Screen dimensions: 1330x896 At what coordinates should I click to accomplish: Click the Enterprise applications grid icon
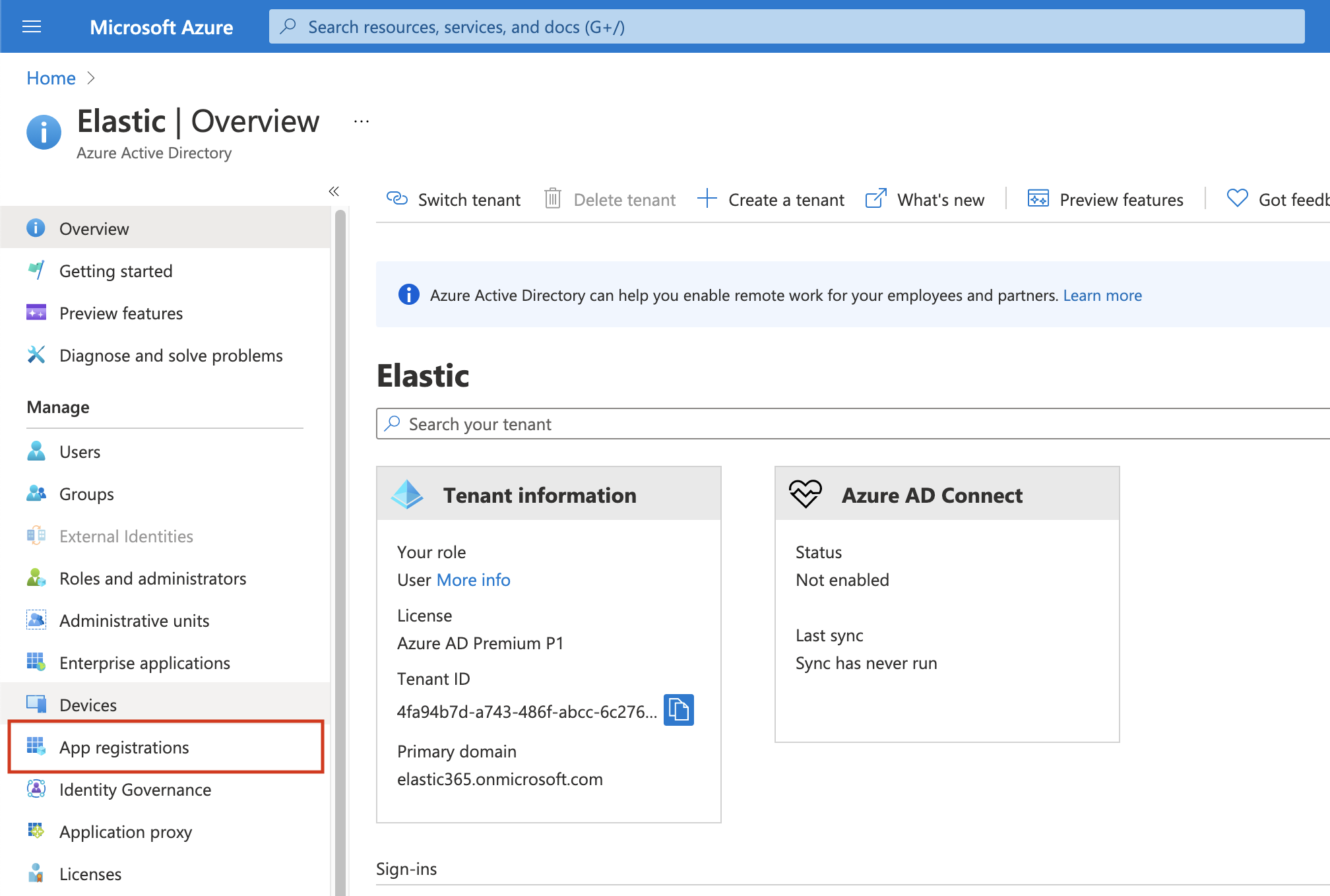coord(36,662)
